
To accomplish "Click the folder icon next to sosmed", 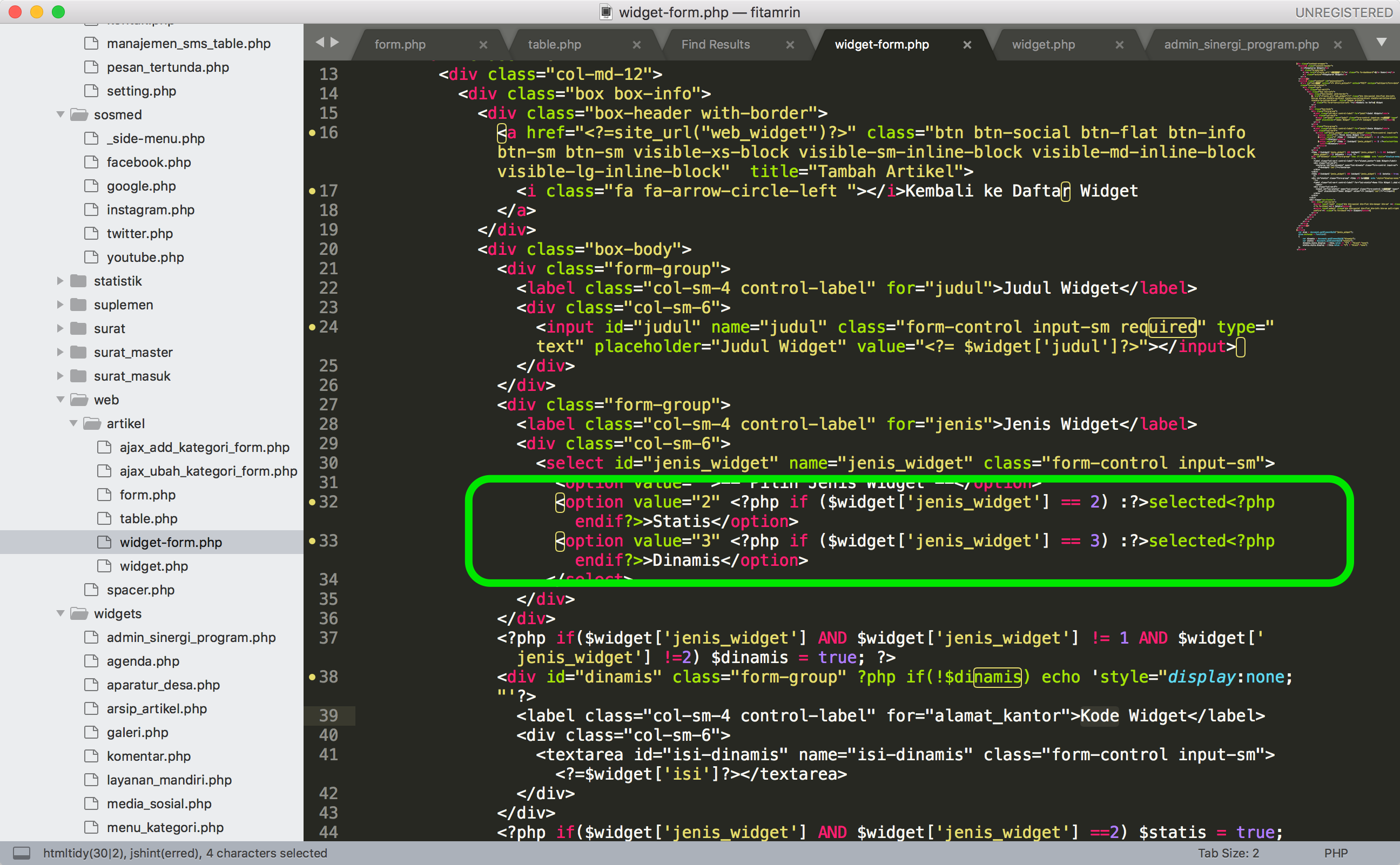I will click(79, 114).
